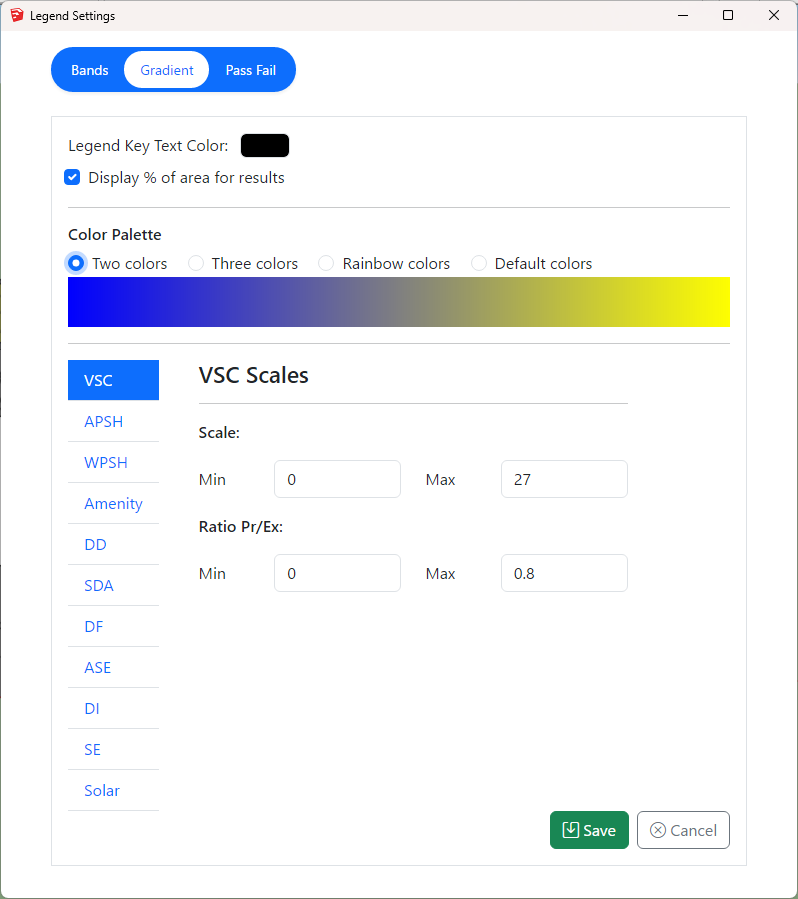Click the Ratio Pr/Ex Max field
The height and width of the screenshot is (899, 798).
click(x=564, y=573)
